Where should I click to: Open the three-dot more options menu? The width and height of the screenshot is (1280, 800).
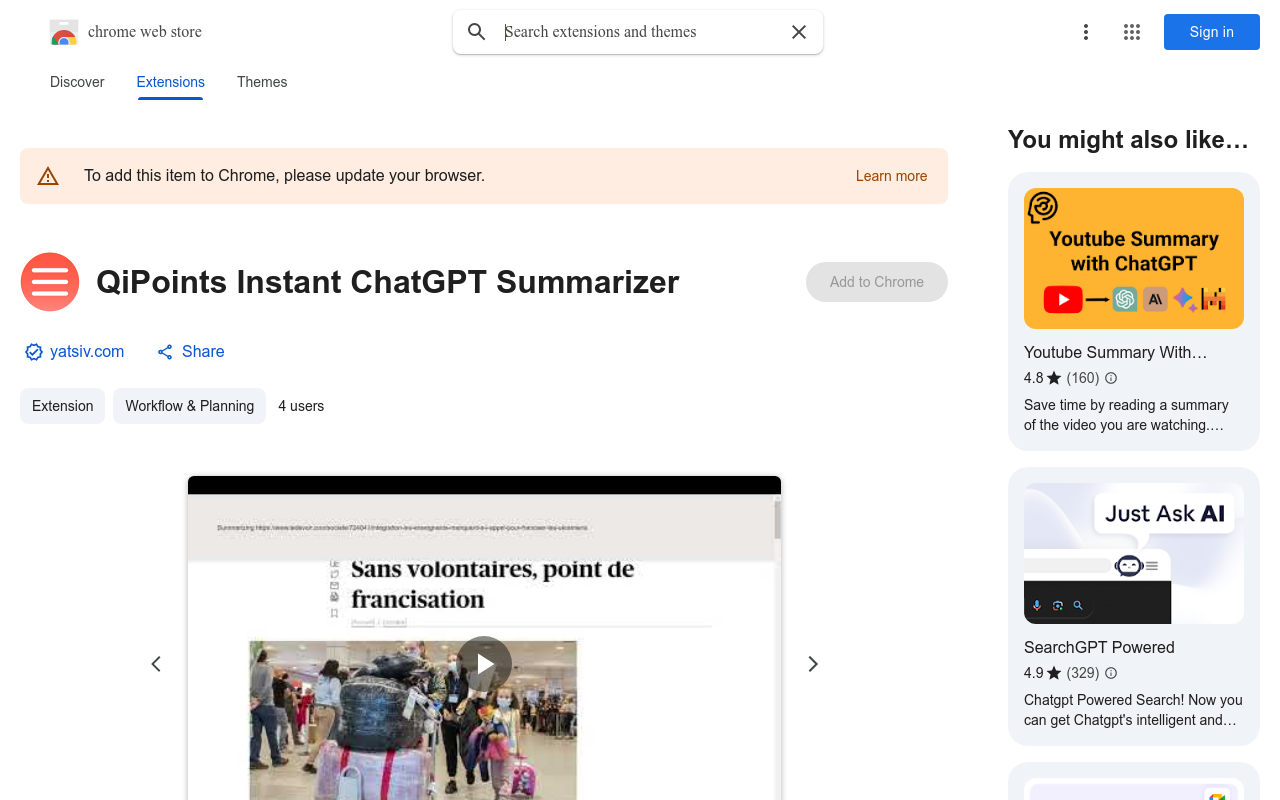1085,32
